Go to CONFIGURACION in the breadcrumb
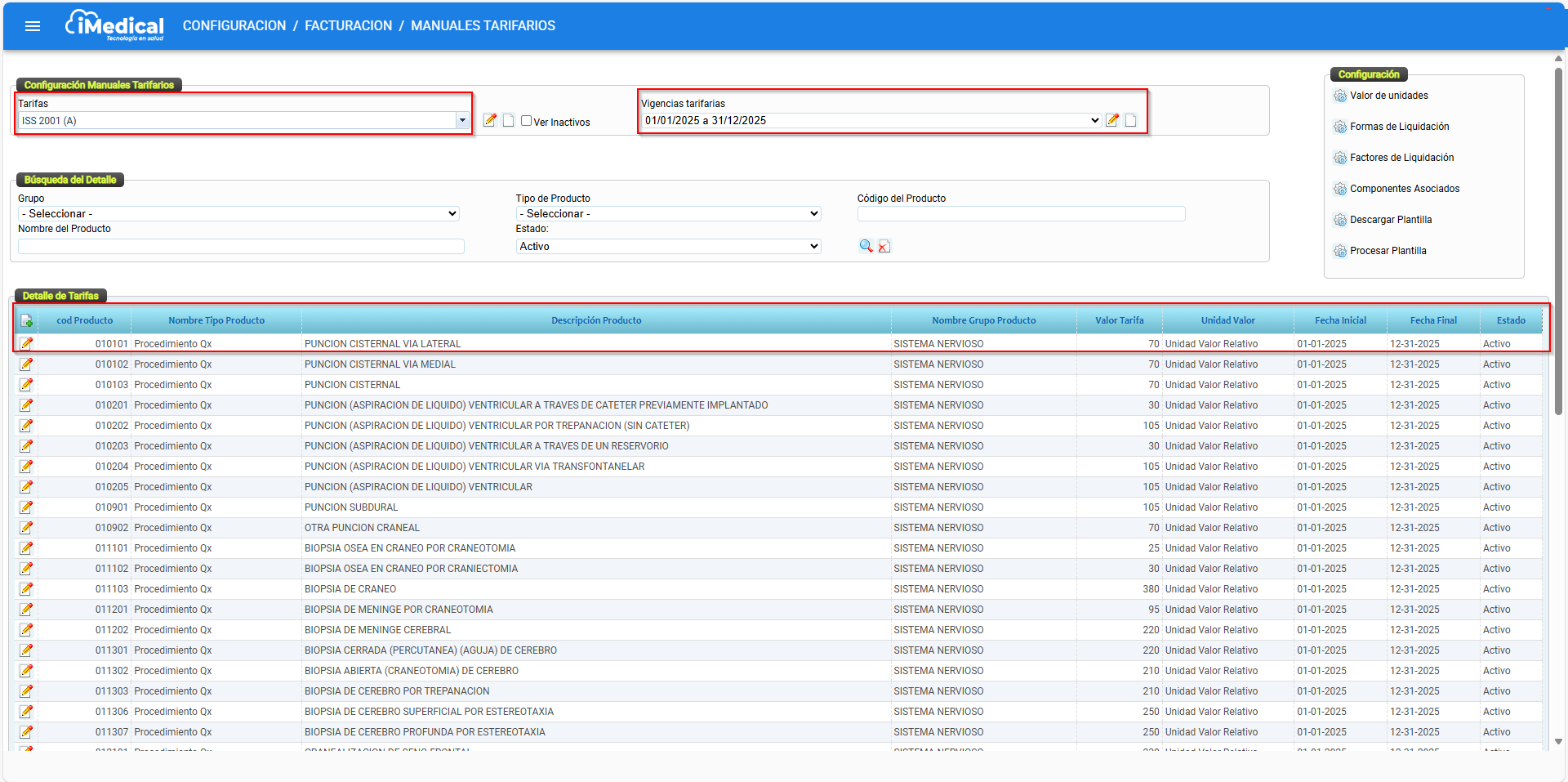The width and height of the screenshot is (1568, 782). click(x=234, y=26)
